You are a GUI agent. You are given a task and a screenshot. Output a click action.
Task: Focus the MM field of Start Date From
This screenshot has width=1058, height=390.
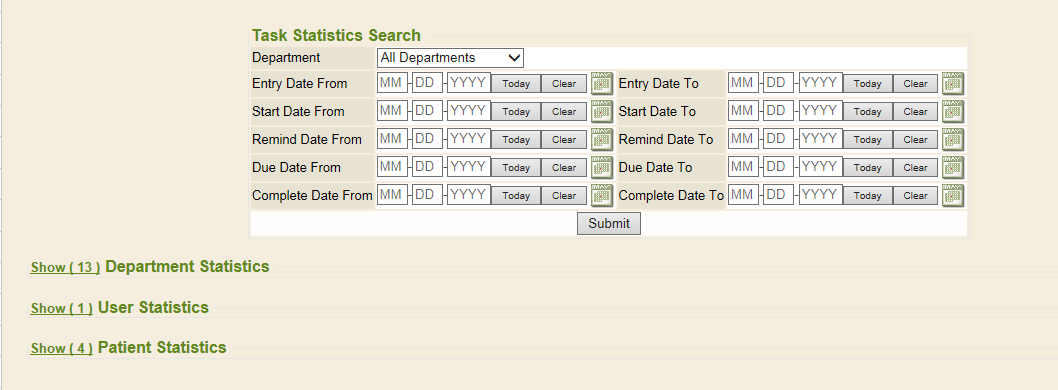click(393, 111)
